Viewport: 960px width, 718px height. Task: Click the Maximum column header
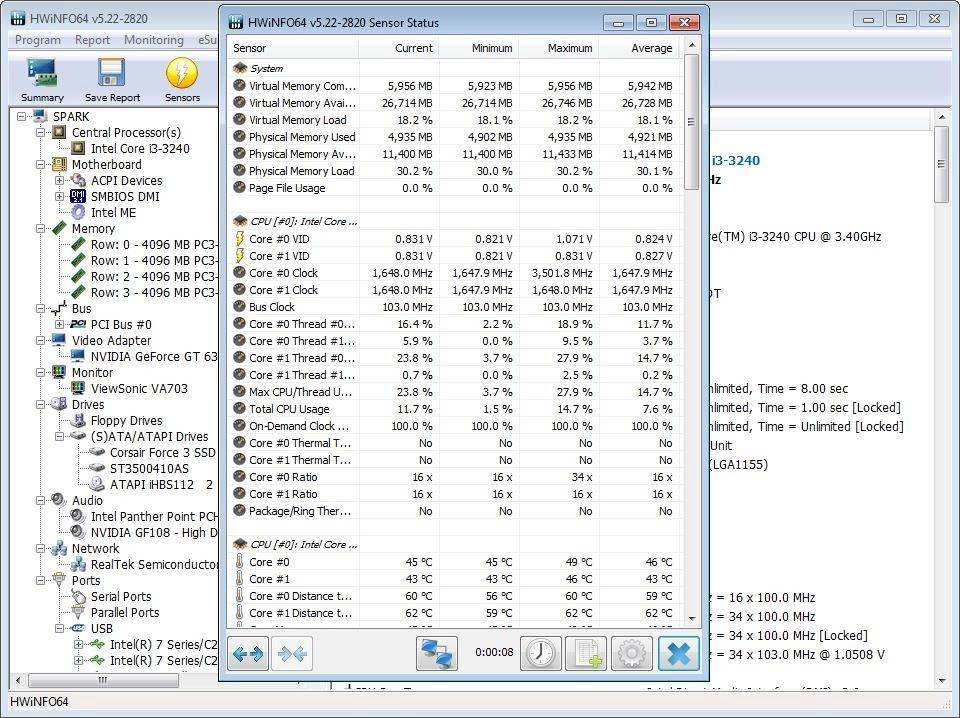[559, 48]
